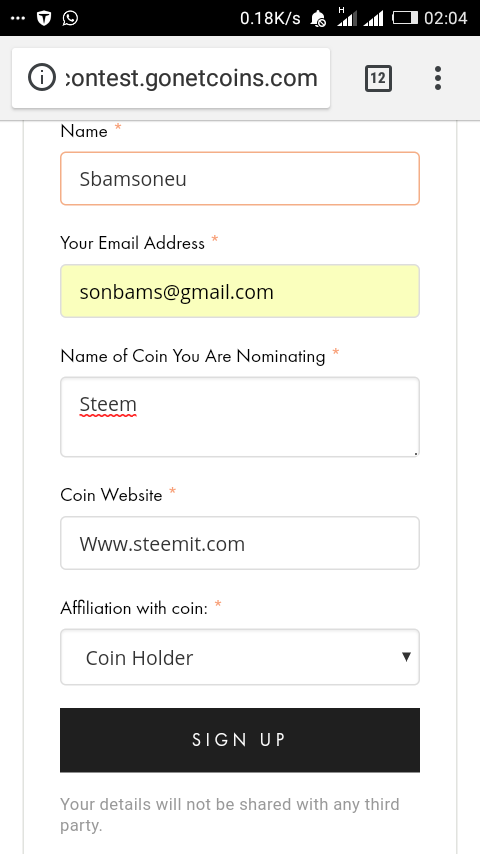Tap the second signal strength icon
This screenshot has height=854, width=480.
pyautogui.click(x=373, y=19)
